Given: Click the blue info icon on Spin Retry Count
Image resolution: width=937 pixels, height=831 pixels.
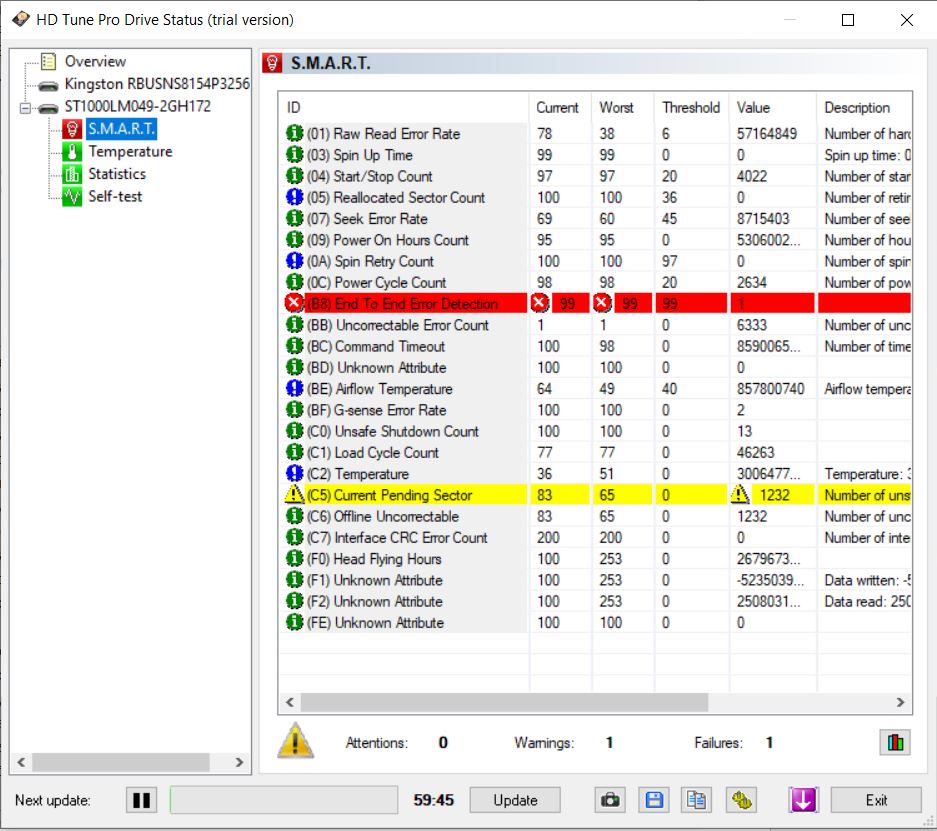Looking at the screenshot, I should [294, 261].
